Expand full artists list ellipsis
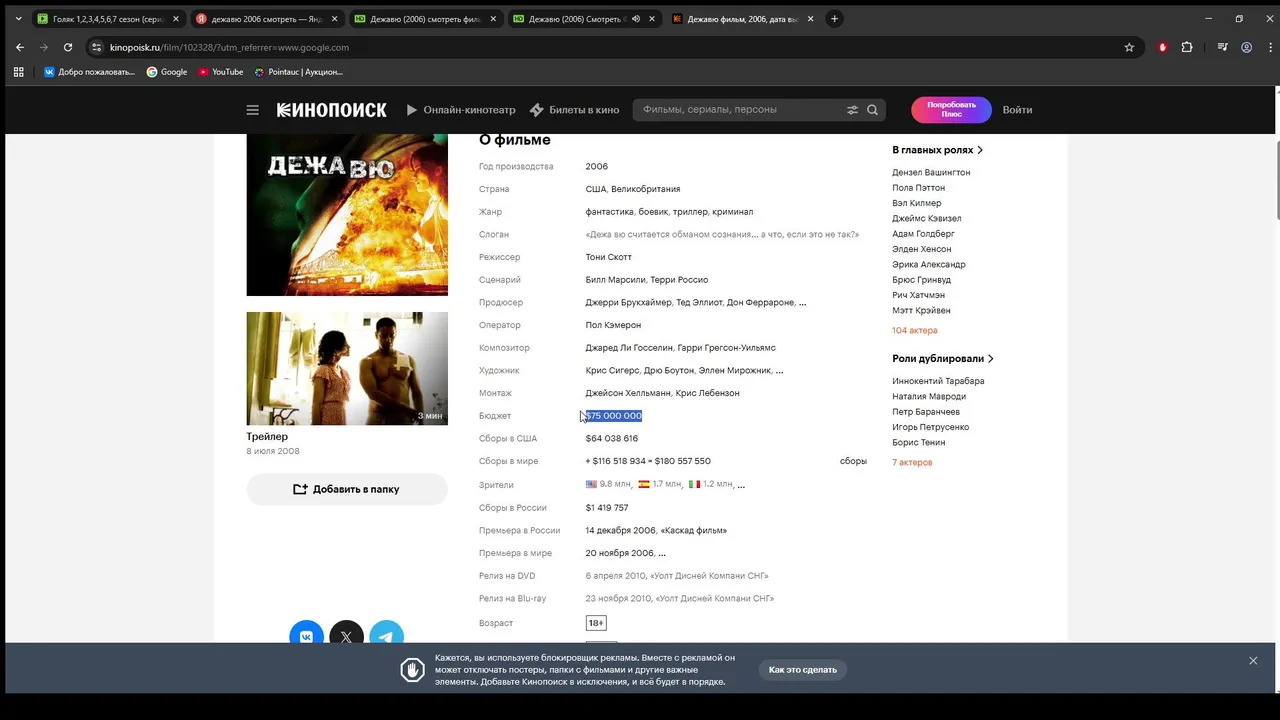The width and height of the screenshot is (1280, 720). 779,371
